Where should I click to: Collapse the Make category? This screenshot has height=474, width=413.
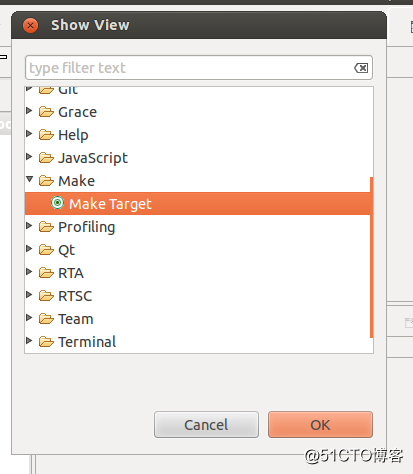[x=30, y=179]
